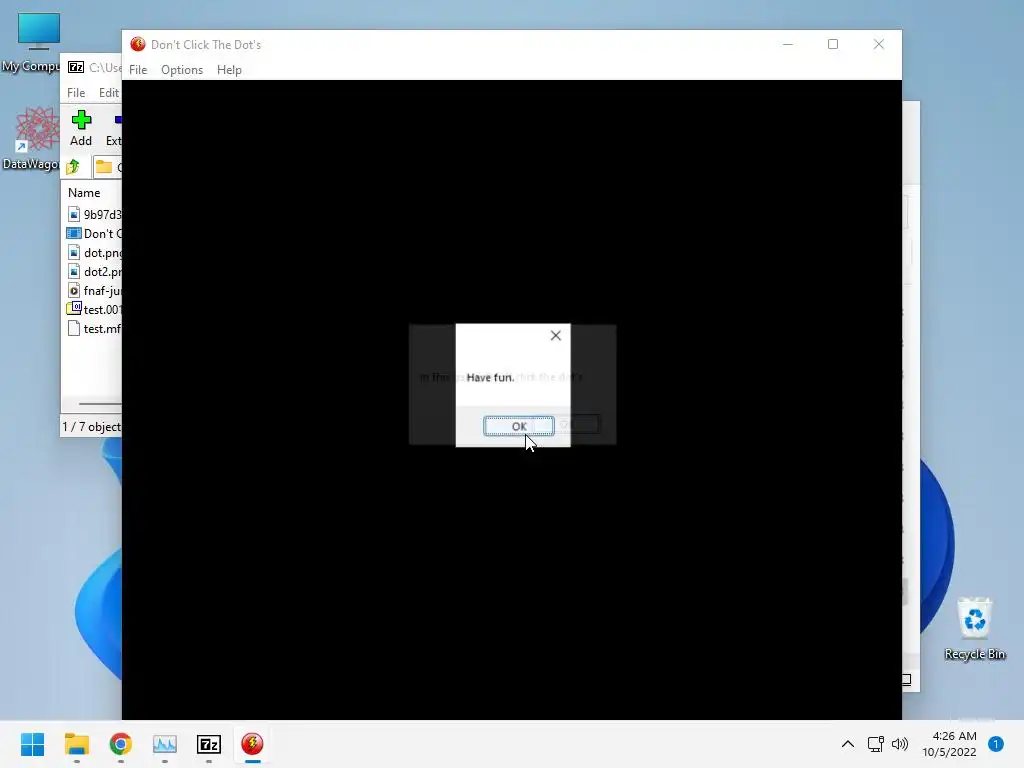
Task: Select dot2.png in the 7-Zip file list
Action: (x=94, y=271)
